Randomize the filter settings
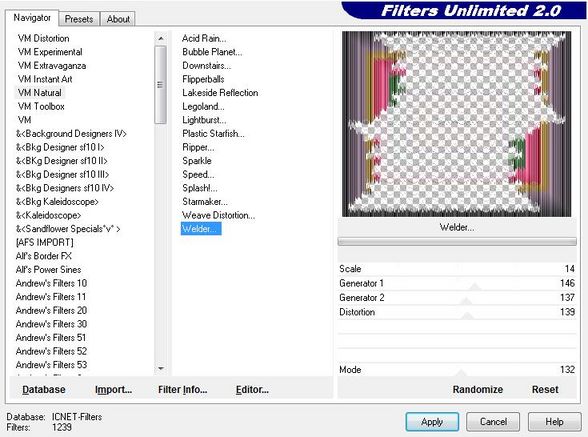The width and height of the screenshot is (588, 437). pyautogui.click(x=477, y=389)
